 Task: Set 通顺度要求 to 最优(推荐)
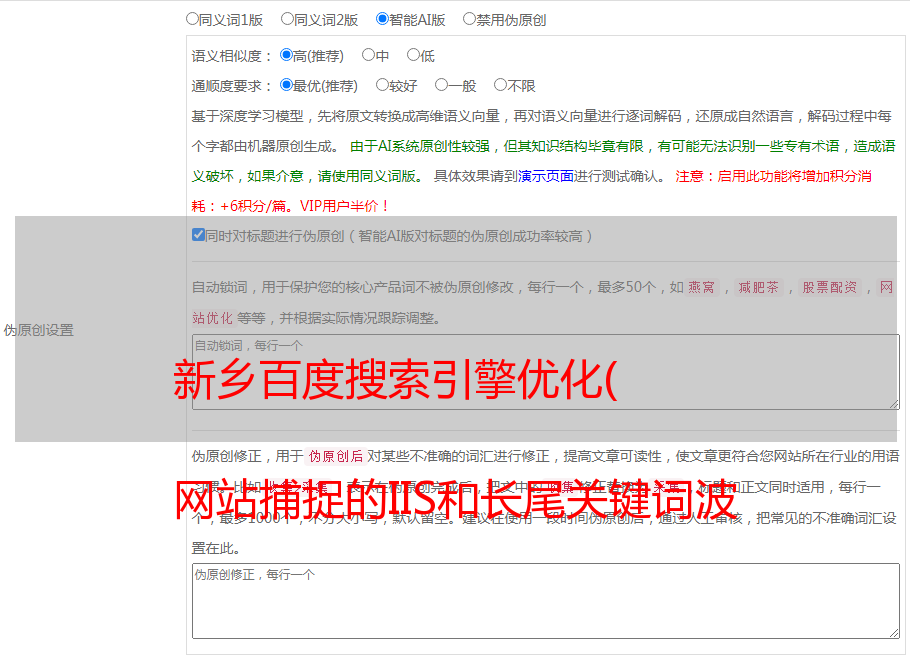[286, 85]
